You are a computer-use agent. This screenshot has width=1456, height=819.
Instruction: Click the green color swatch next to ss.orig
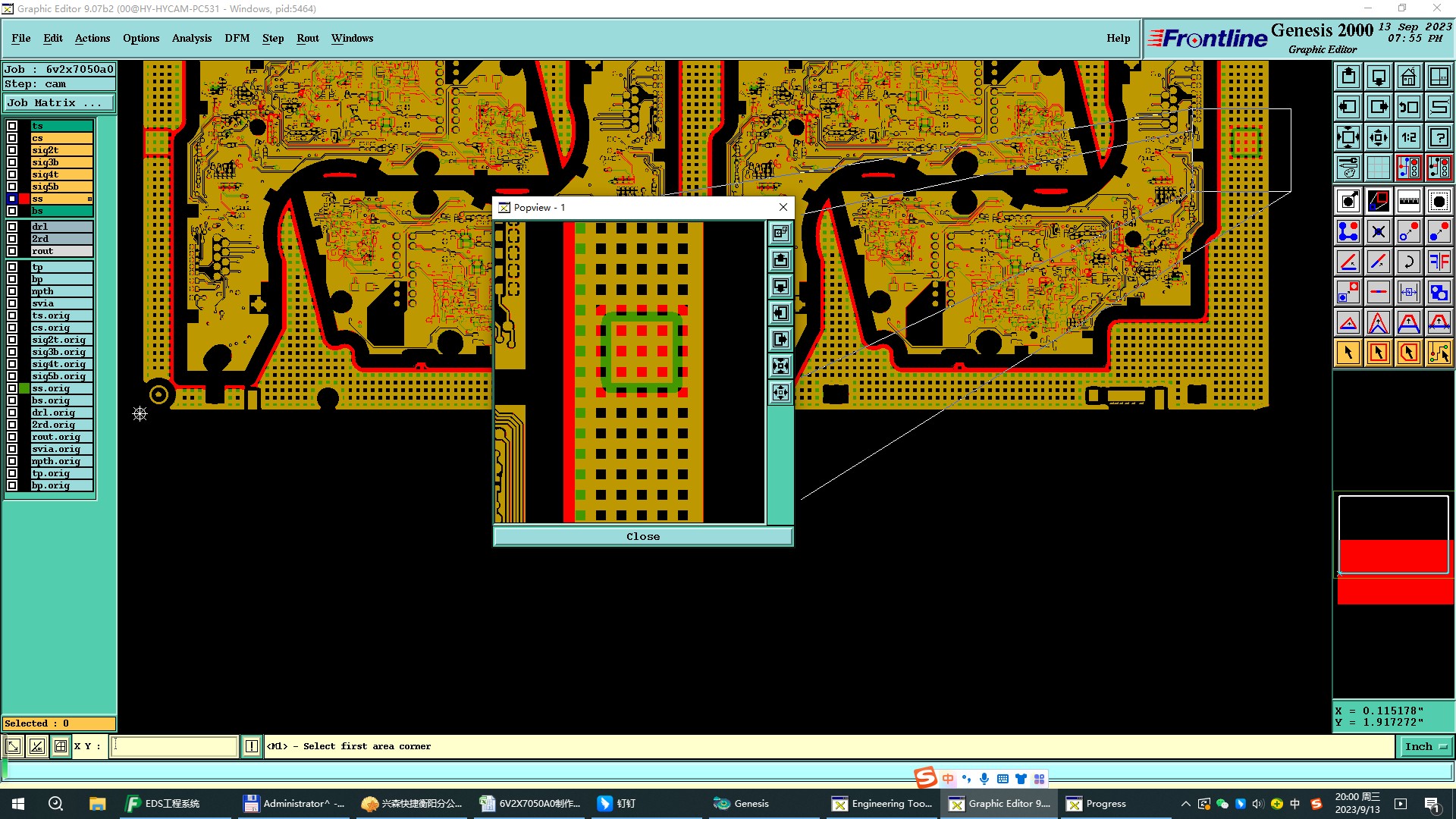pos(24,388)
